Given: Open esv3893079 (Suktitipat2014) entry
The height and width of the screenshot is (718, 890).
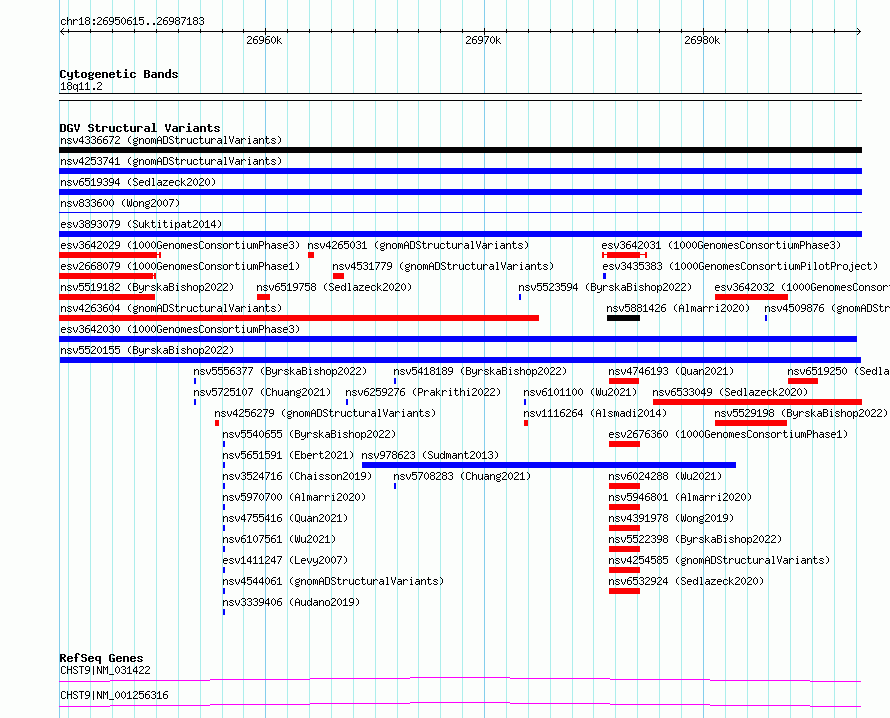Looking at the screenshot, I should (141, 224).
